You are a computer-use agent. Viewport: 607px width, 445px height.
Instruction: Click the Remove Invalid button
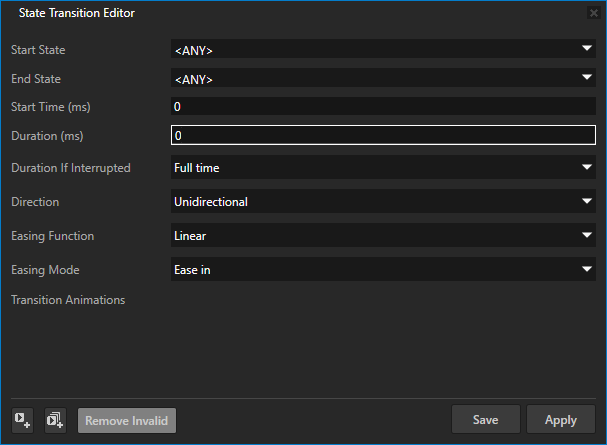tap(127, 421)
